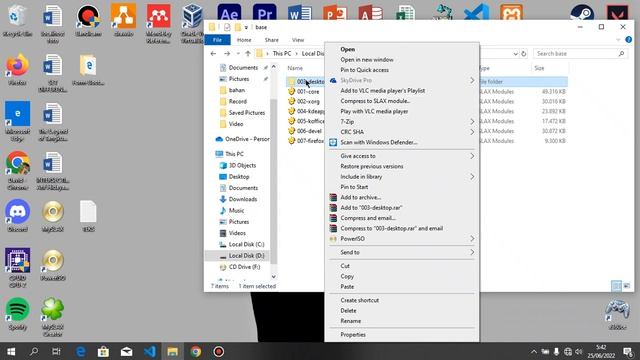The height and width of the screenshot is (360, 640).
Task: Click the red record button on taskbar
Action: click(219, 351)
